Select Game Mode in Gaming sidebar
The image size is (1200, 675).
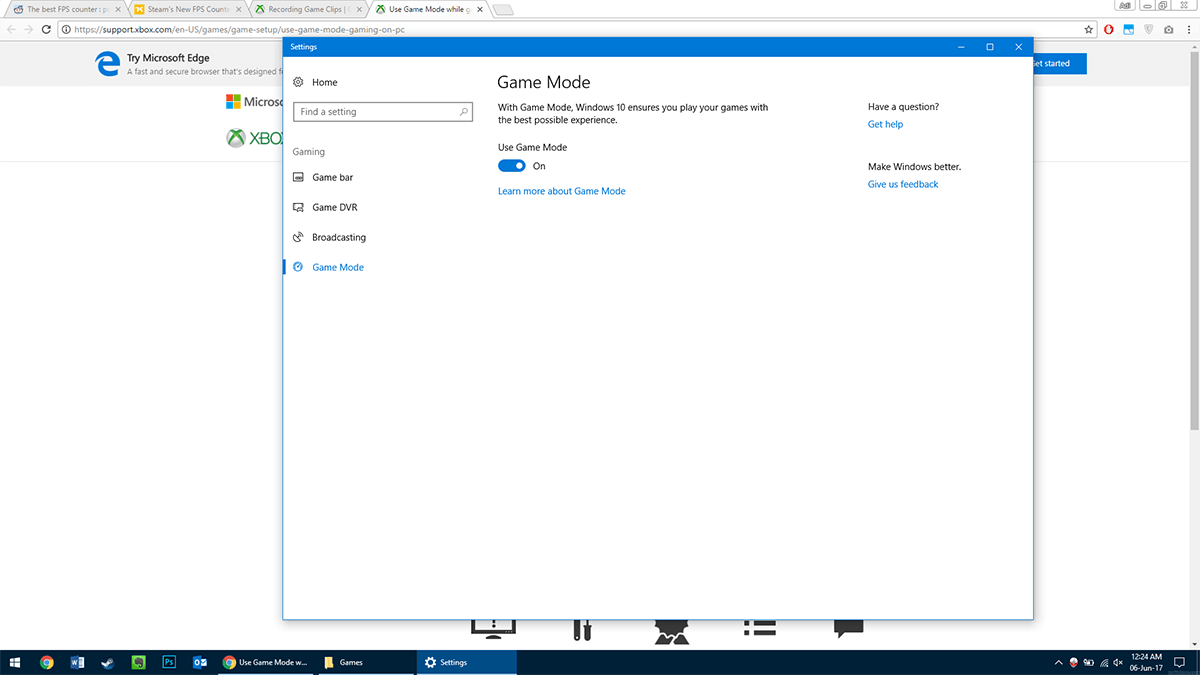[338, 267]
